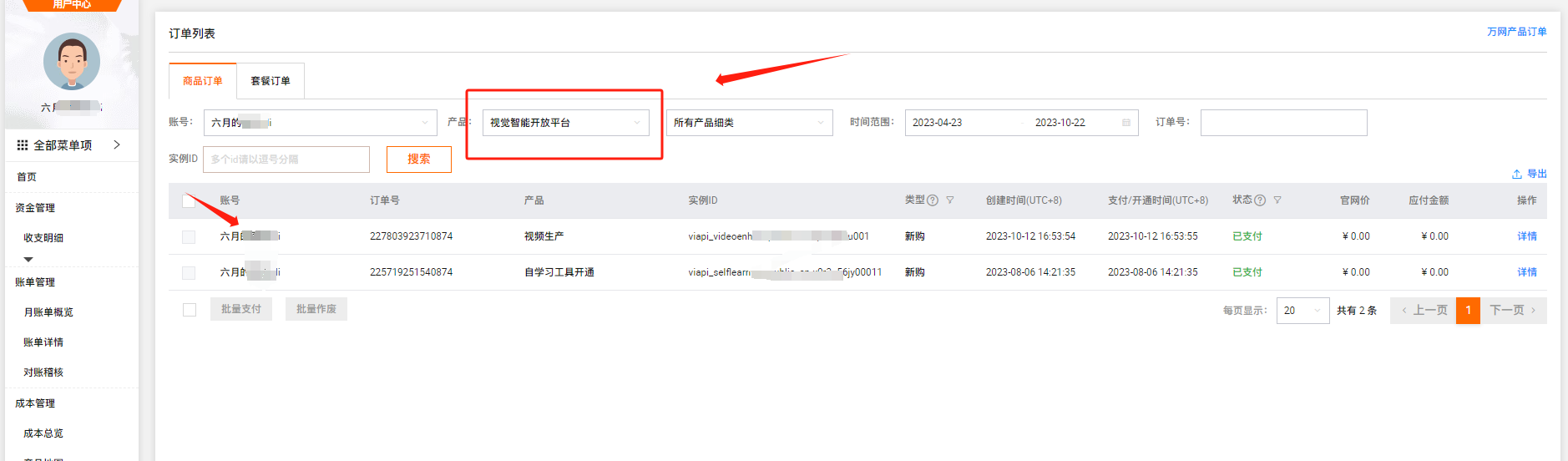1568x461 pixels.
Task: Collapse the 资金管理 triangle arrow
Action: (x=28, y=260)
